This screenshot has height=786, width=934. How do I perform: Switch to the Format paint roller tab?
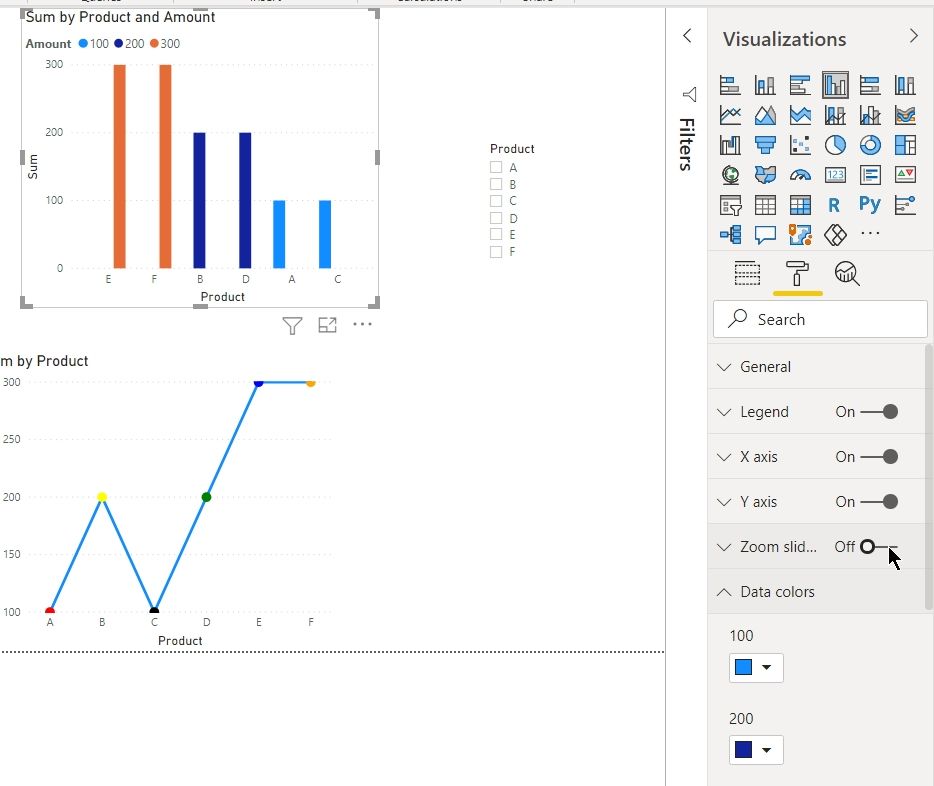797,274
